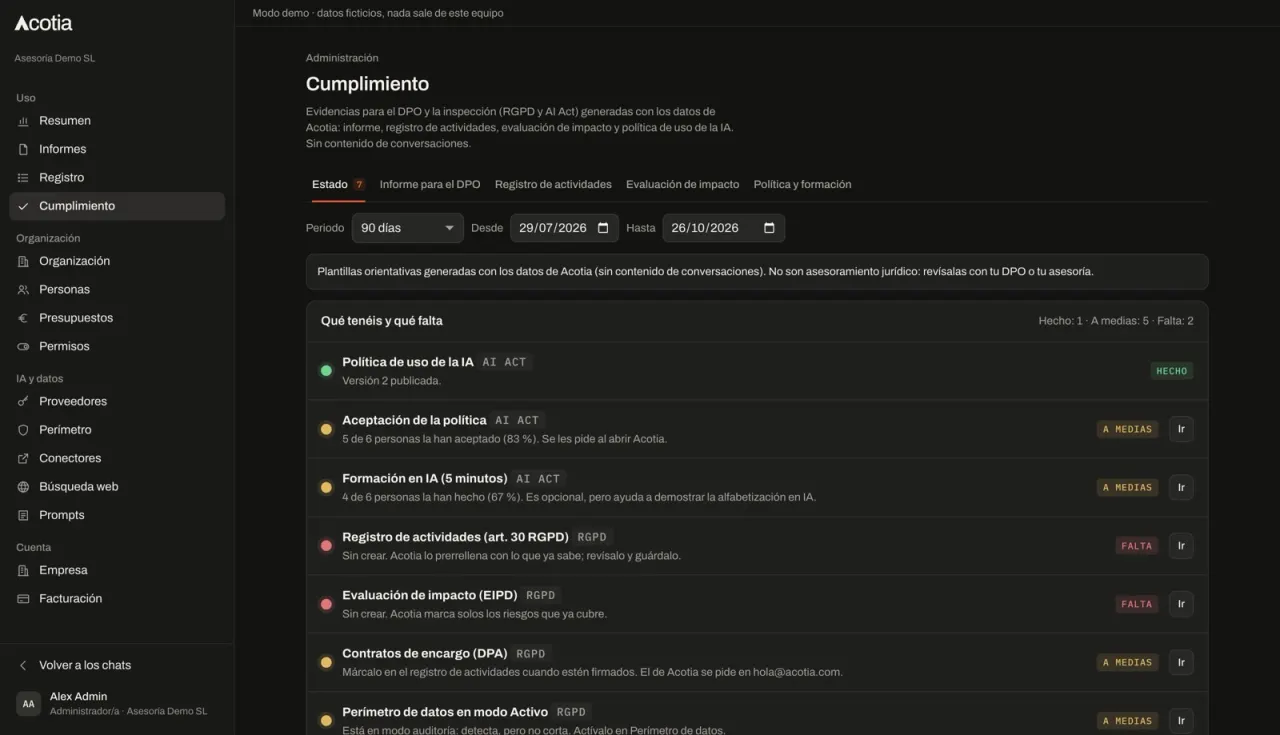Open the Resumen bar chart icon
This screenshot has height=735, width=1280.
click(23, 121)
